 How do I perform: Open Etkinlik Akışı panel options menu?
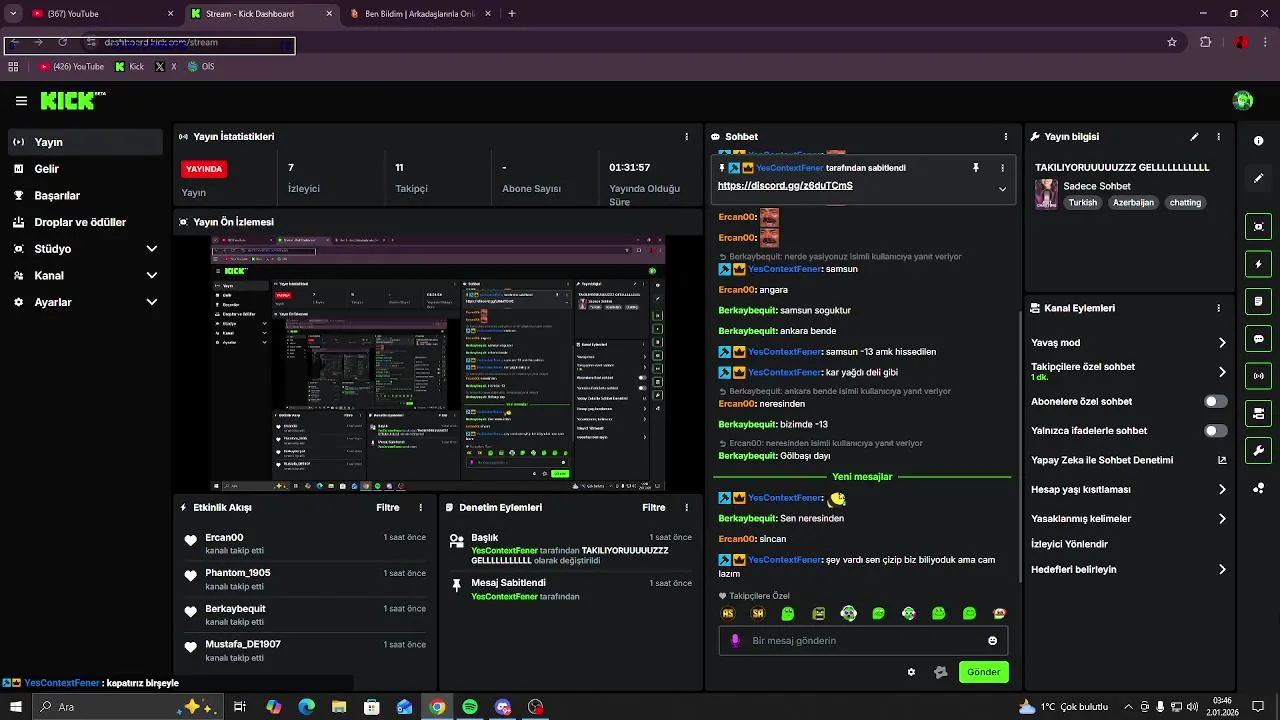coord(420,508)
